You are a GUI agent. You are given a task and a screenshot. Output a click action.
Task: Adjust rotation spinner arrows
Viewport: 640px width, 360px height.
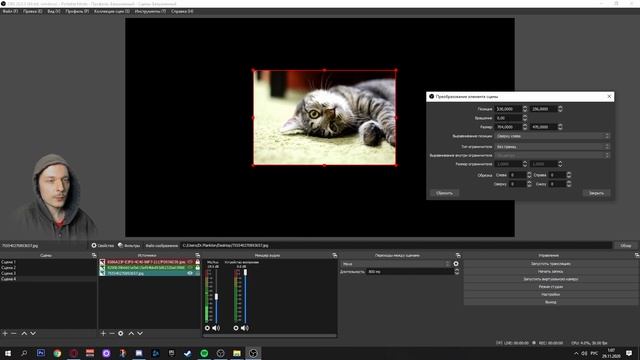tap(525, 118)
